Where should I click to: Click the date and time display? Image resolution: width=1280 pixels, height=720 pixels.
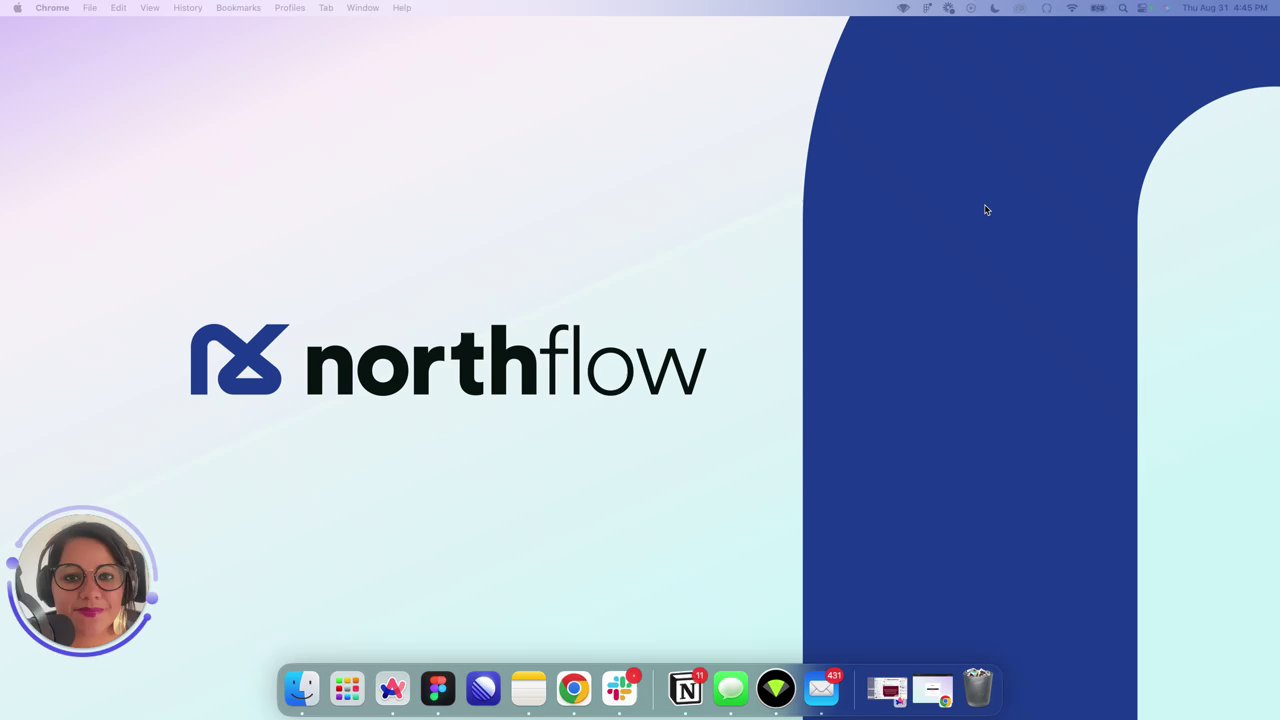pos(1225,8)
